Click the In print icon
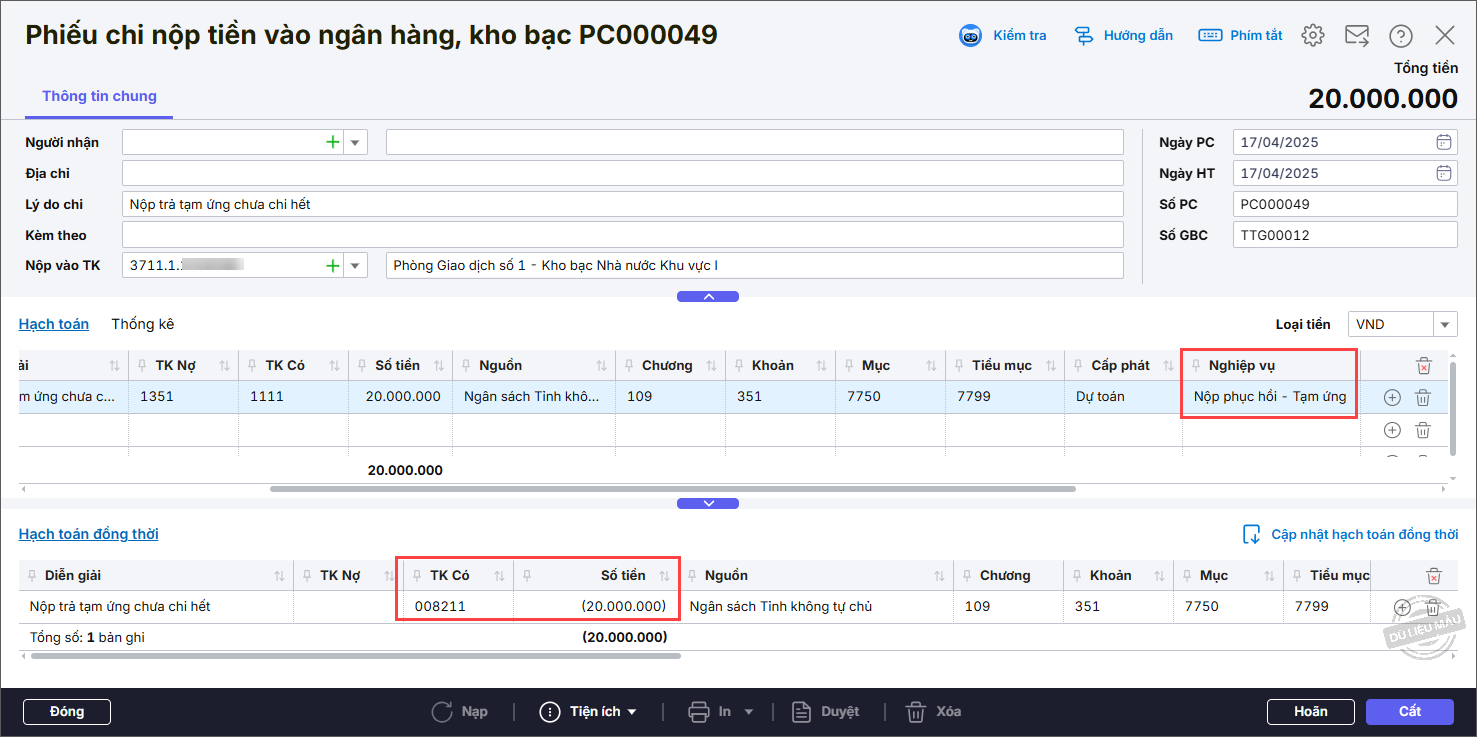The width and height of the screenshot is (1477, 737). (x=699, y=712)
